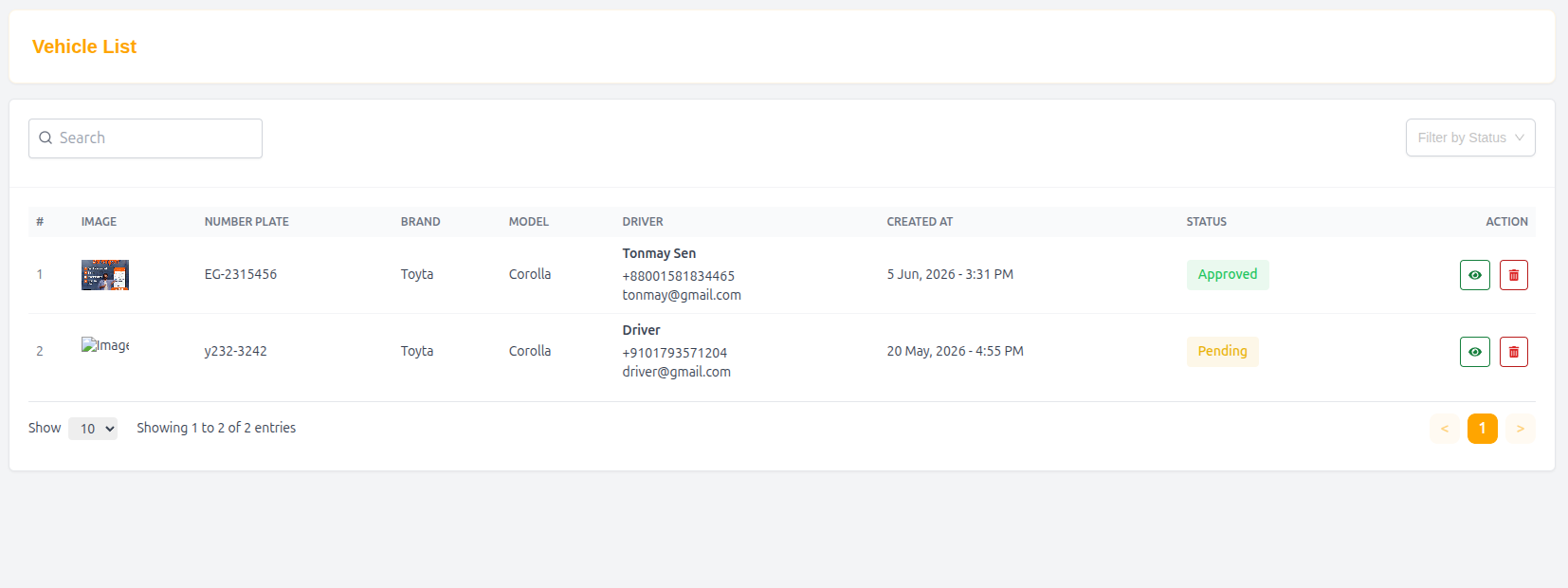Screen dimensions: 1568x588
Task: Delete the EG-2315456 vehicle entry
Action: coord(1513,275)
